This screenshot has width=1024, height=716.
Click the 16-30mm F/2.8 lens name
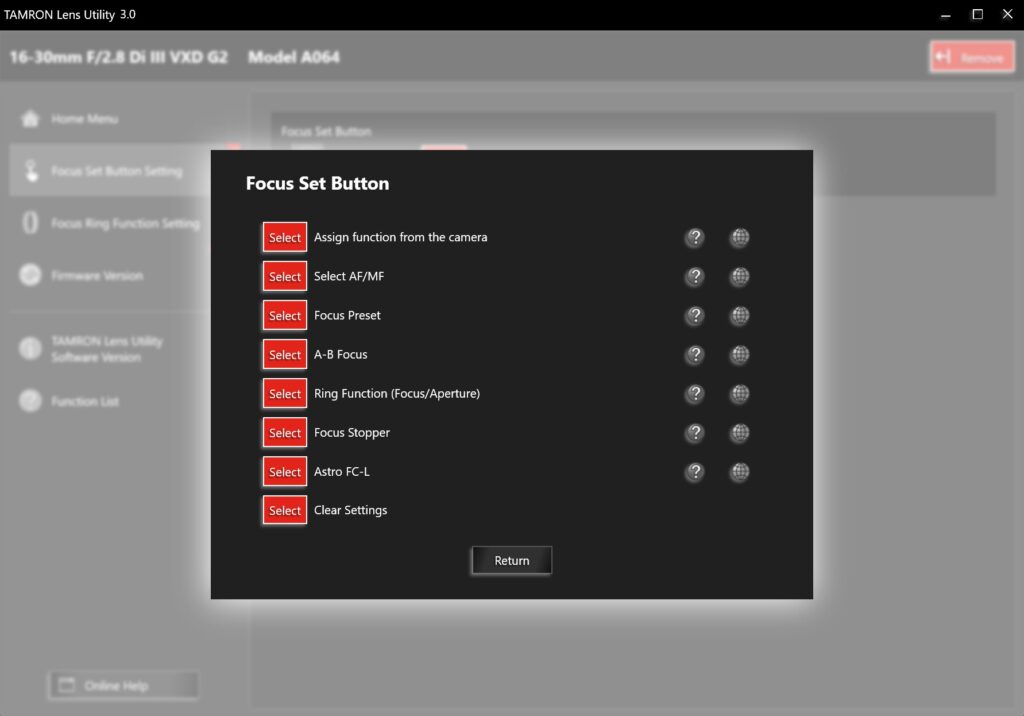coord(119,57)
